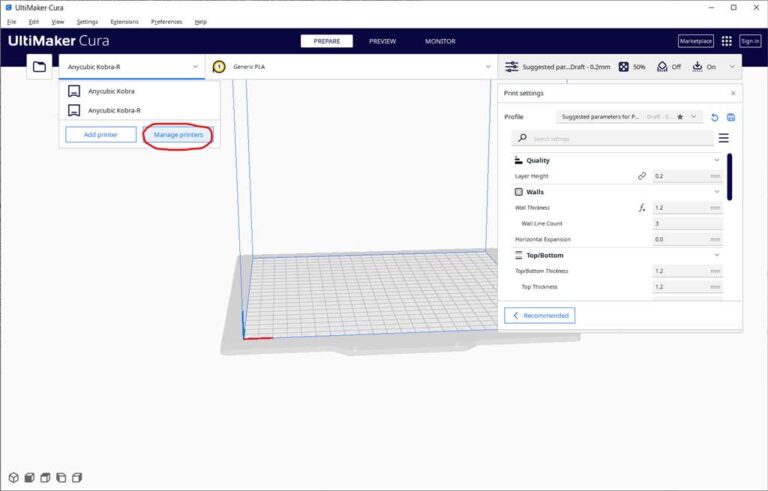
Task: Save the profile with the disk icon
Action: click(x=731, y=117)
